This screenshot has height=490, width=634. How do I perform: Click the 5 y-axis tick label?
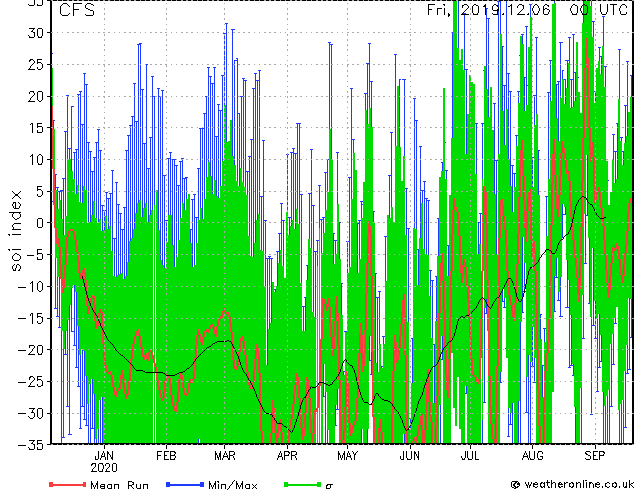[40, 191]
